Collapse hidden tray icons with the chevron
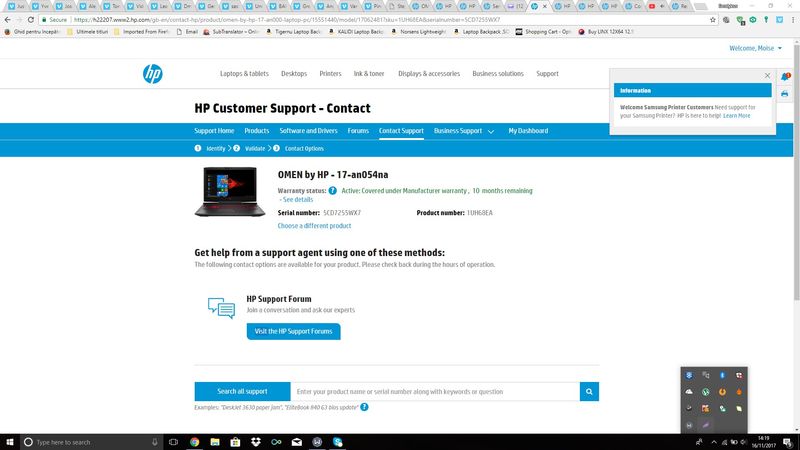The height and width of the screenshot is (450, 800). pos(714,442)
